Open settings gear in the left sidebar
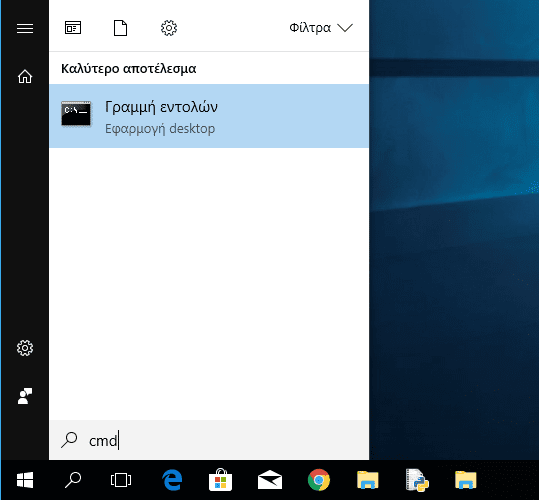This screenshot has height=500, width=539. click(x=25, y=348)
